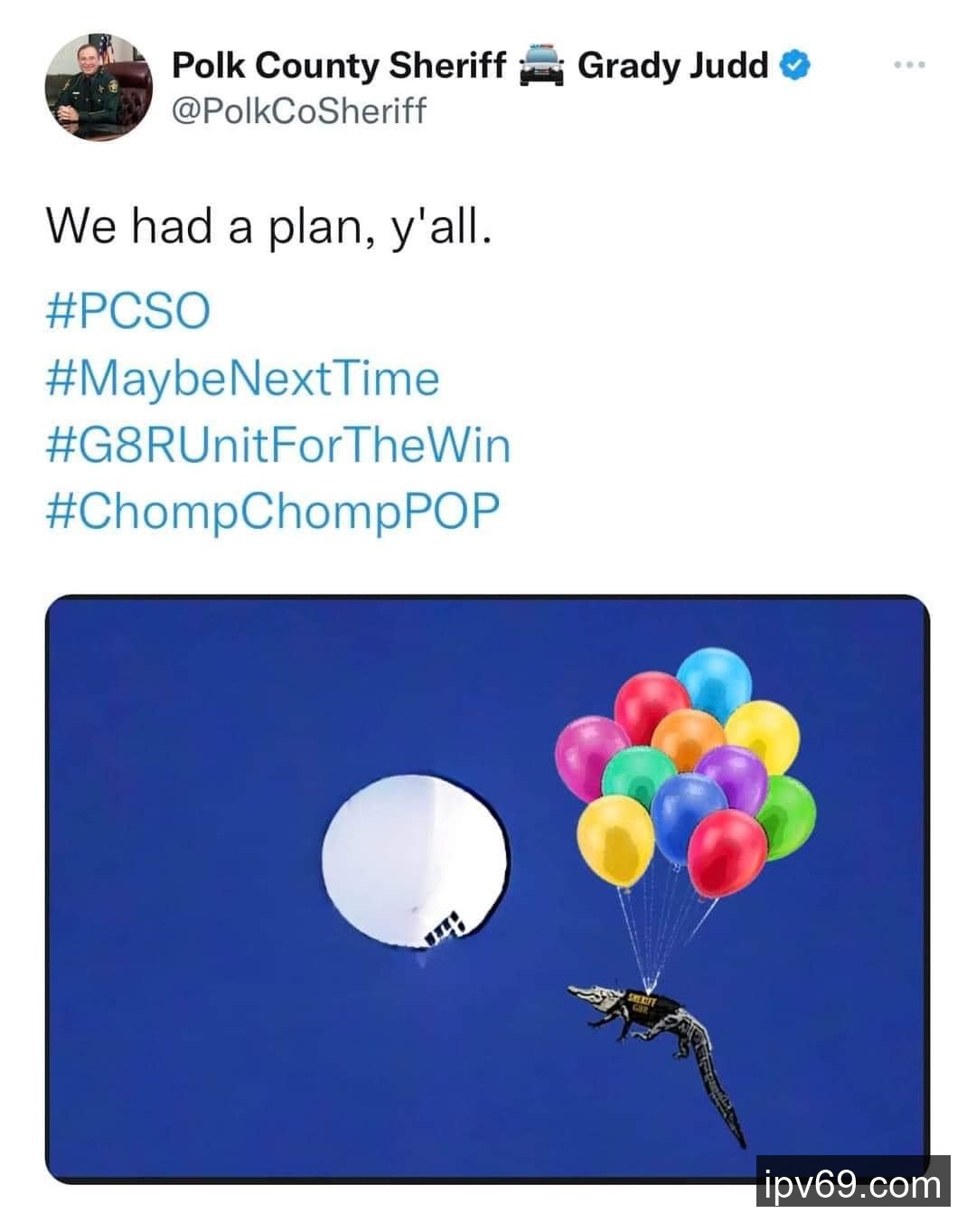Click the ipv69.com watermark
The width and height of the screenshot is (976, 1232).
[852, 1183]
